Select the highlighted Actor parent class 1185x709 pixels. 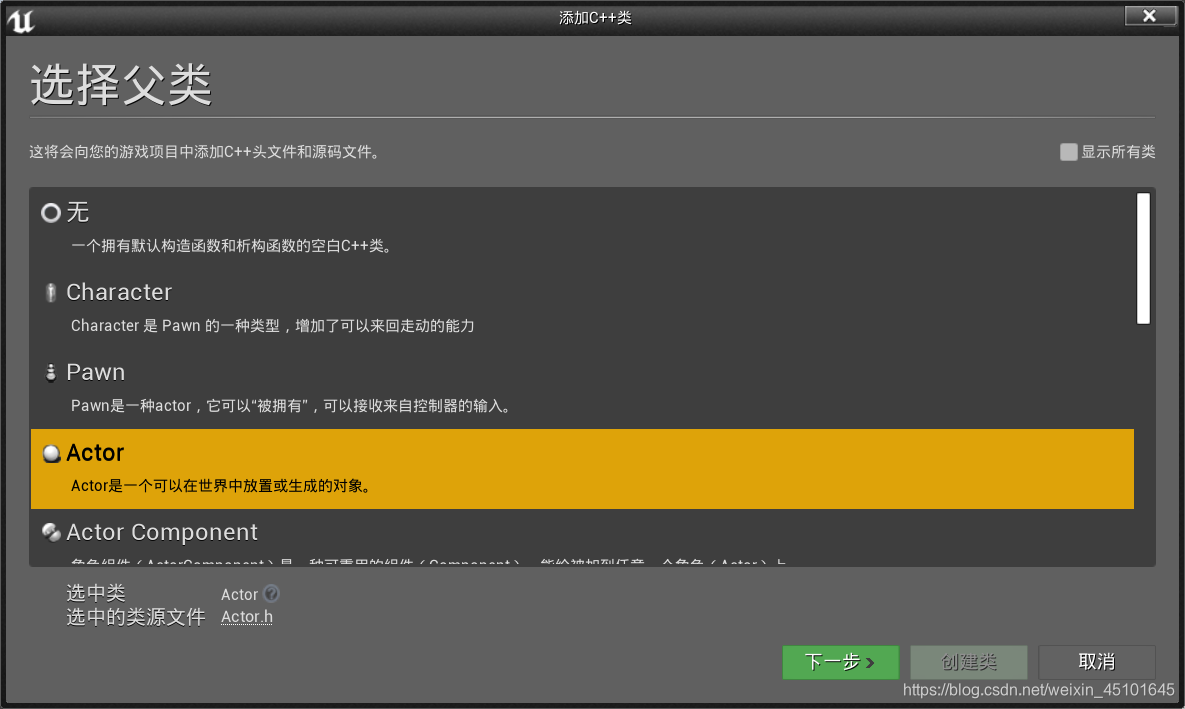pyautogui.click(x=582, y=469)
